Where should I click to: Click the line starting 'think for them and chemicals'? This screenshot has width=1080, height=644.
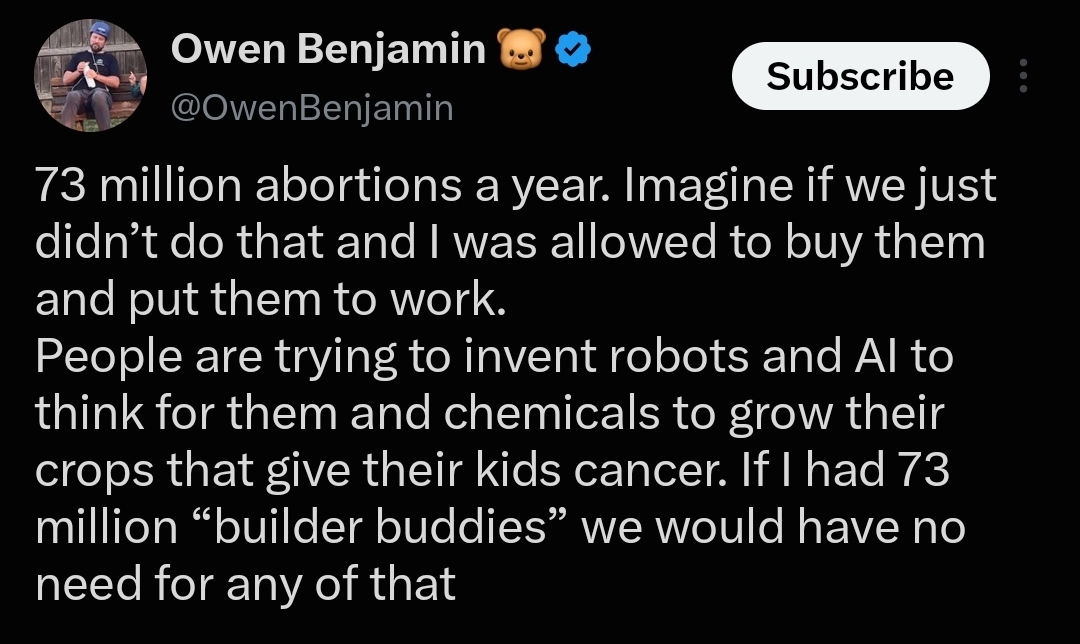coord(490,414)
